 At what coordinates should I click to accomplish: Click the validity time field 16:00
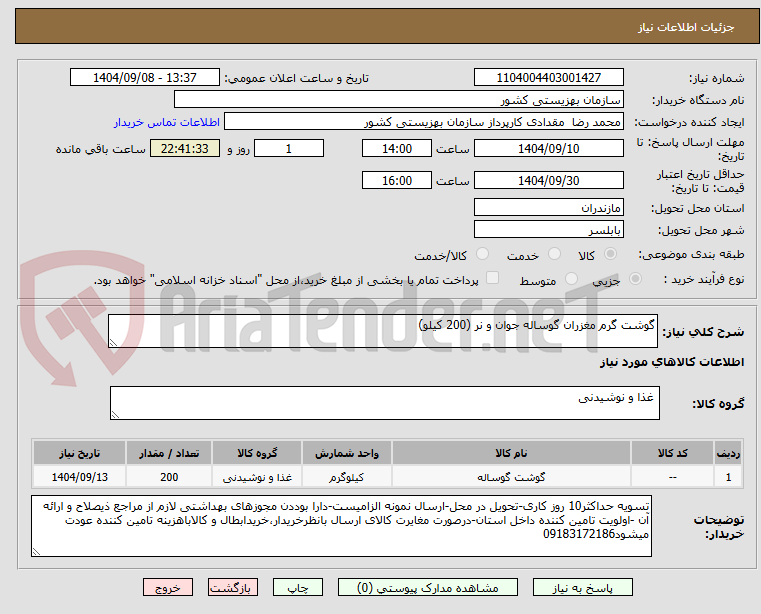[x=397, y=180]
